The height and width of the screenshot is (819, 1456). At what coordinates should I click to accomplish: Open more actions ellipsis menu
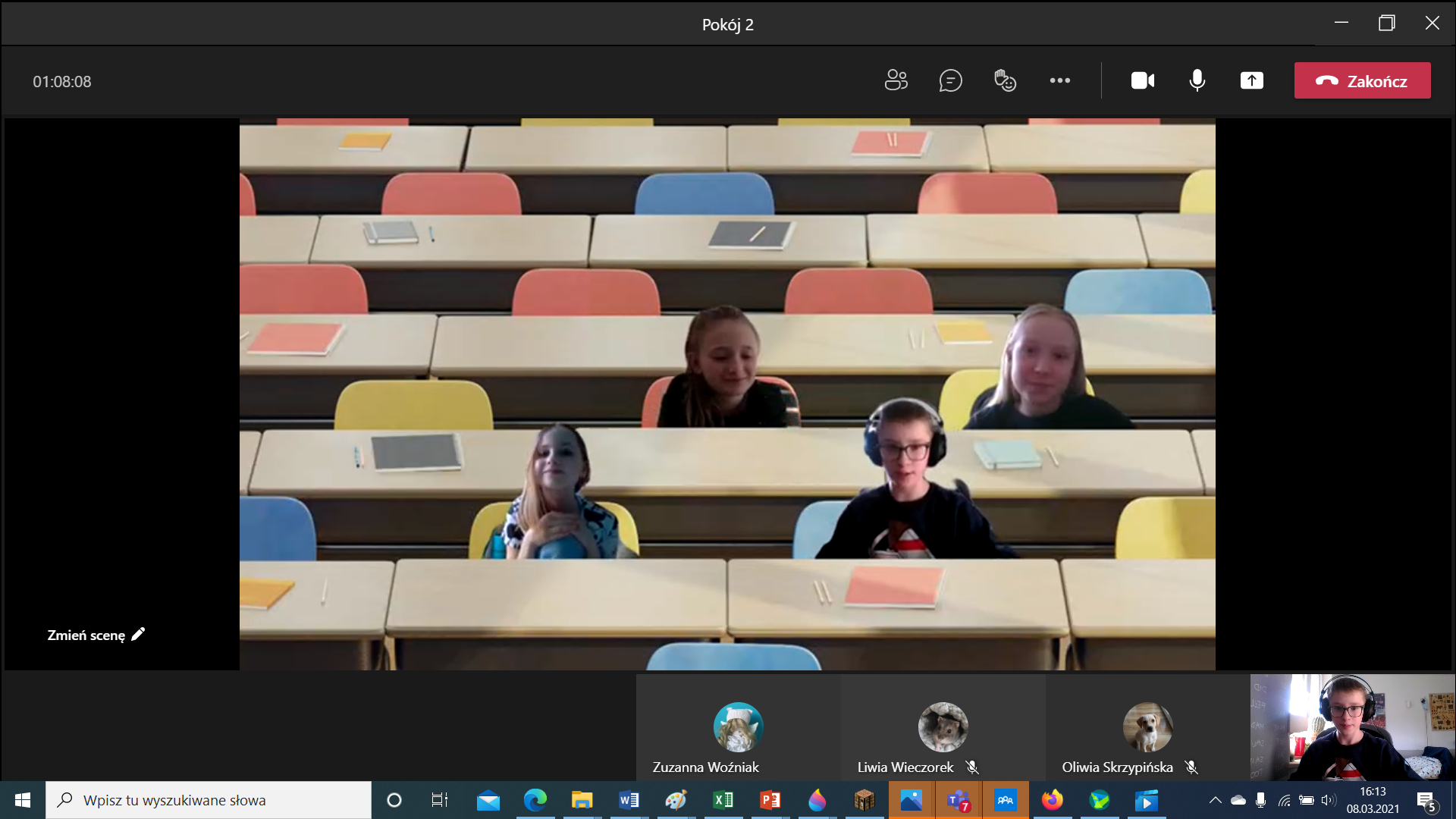pos(1059,80)
